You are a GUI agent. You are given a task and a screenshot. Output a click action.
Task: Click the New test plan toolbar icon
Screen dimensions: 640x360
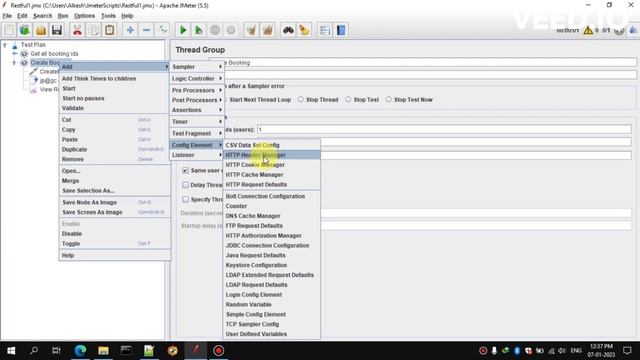tap(9, 30)
